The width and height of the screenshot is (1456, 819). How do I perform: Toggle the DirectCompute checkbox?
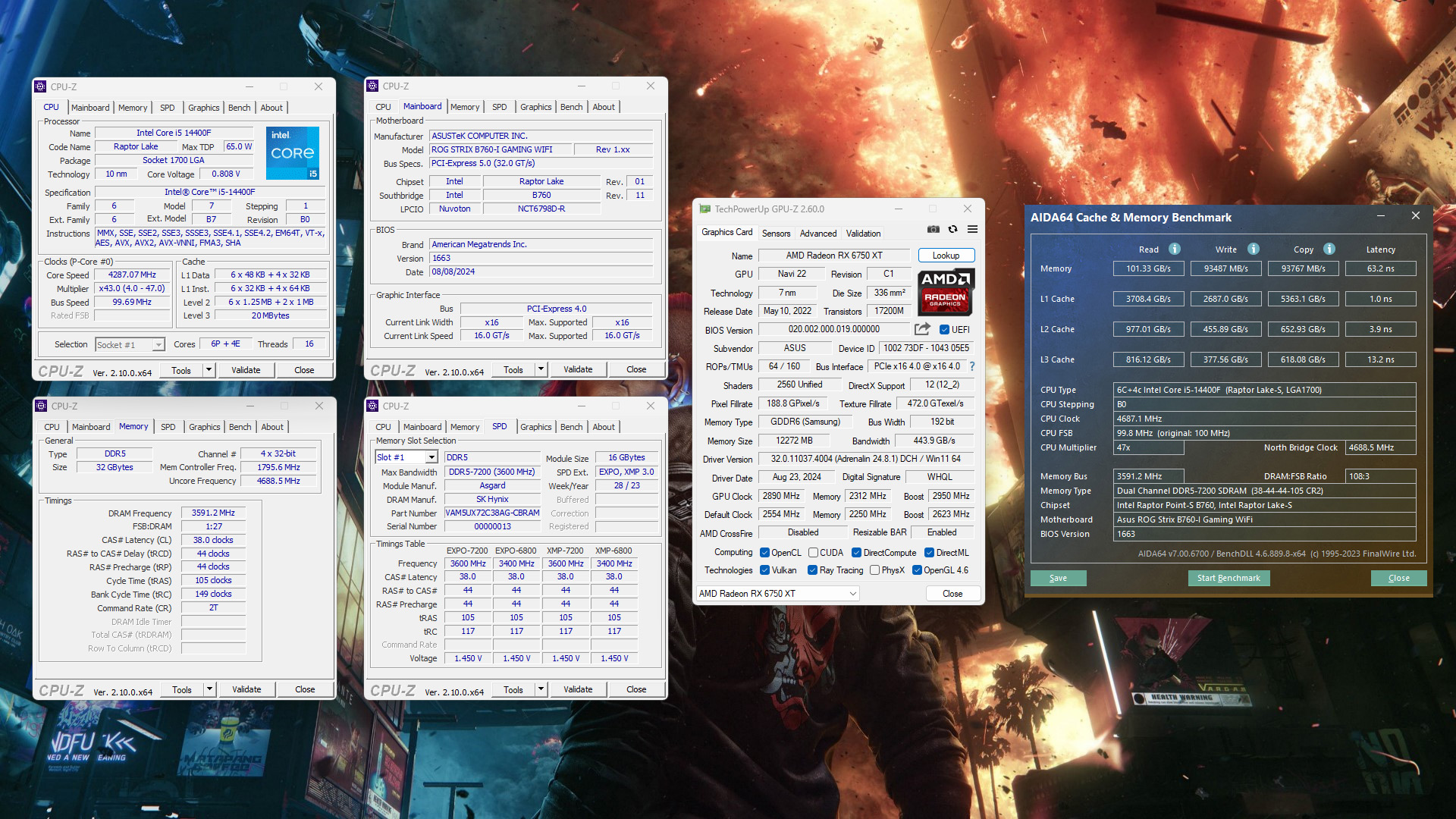click(856, 553)
